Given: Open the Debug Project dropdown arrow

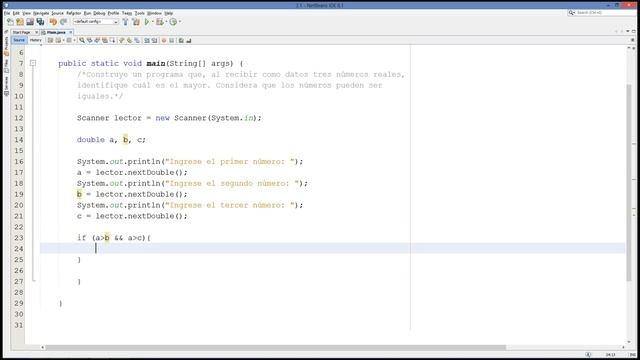Looking at the screenshot, I should point(166,22).
